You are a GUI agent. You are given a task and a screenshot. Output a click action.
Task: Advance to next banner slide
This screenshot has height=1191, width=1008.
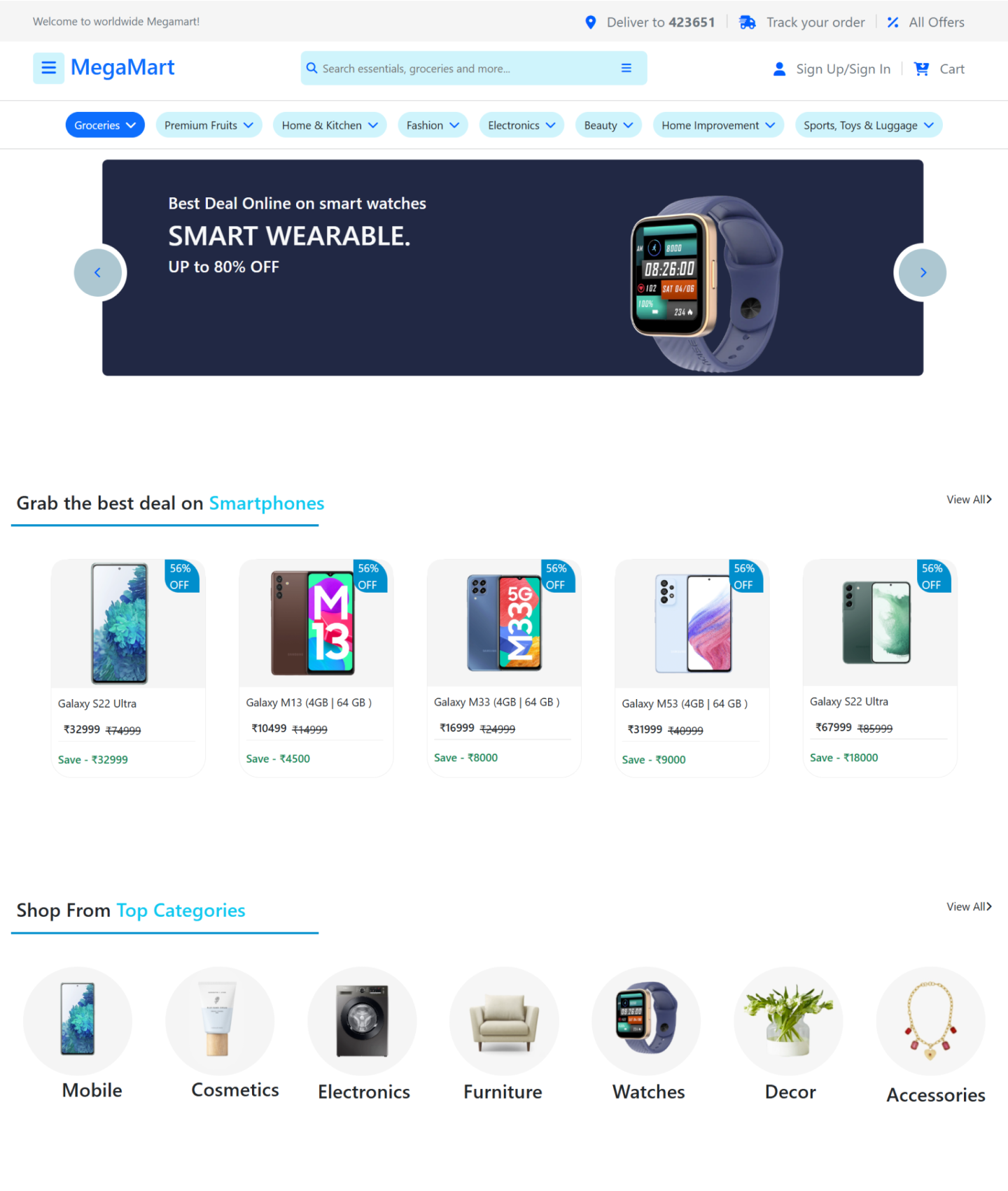923,273
